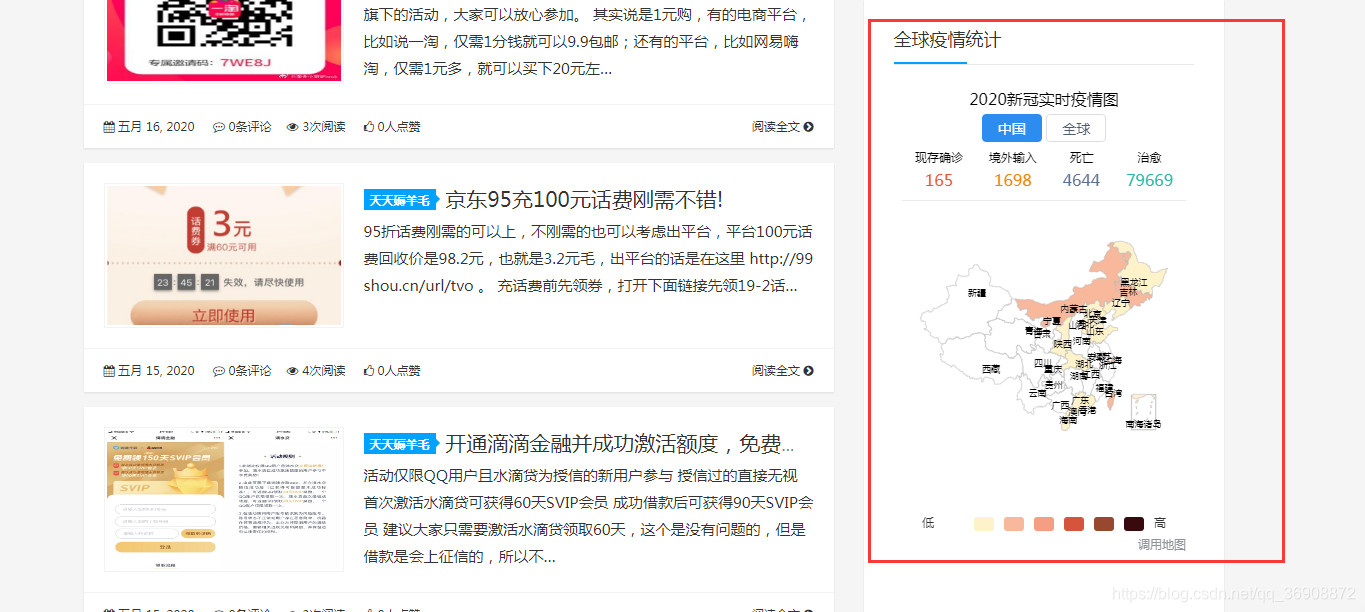Click 全球疫情统计 widget heading
This screenshot has height=612, width=1365.
pos(947,40)
